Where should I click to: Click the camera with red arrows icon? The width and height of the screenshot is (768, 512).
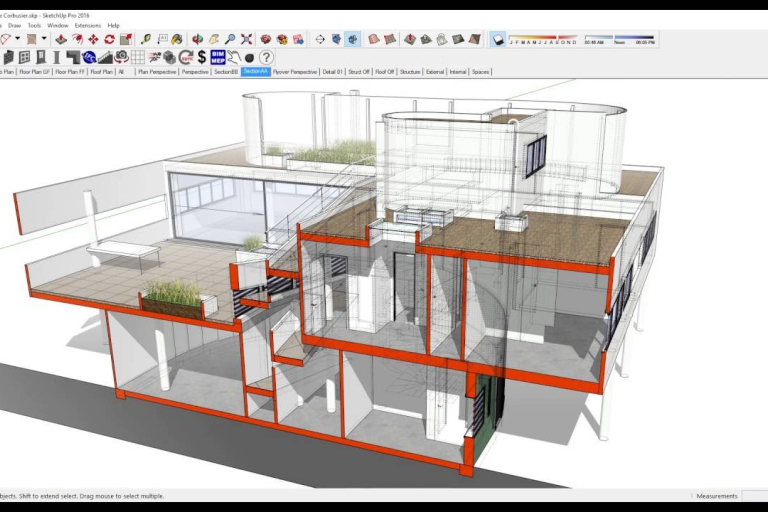(x=121, y=57)
